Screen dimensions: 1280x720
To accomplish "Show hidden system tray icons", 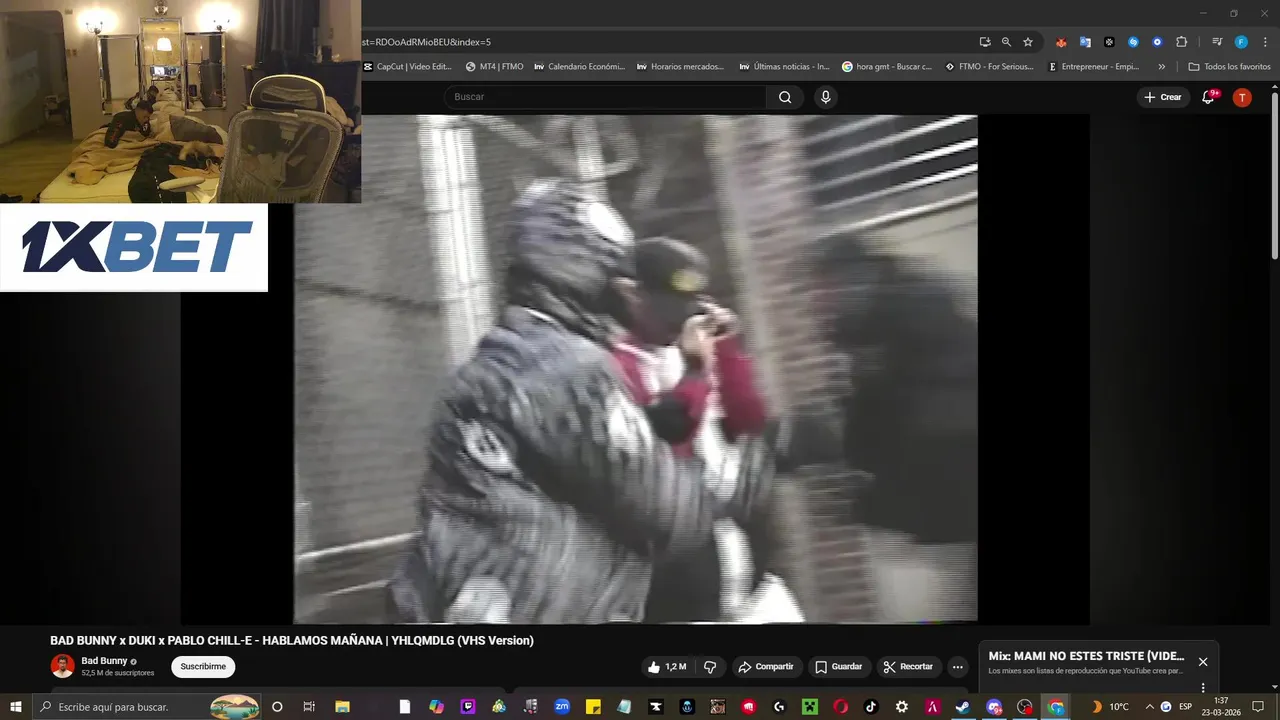I will click(1149, 707).
